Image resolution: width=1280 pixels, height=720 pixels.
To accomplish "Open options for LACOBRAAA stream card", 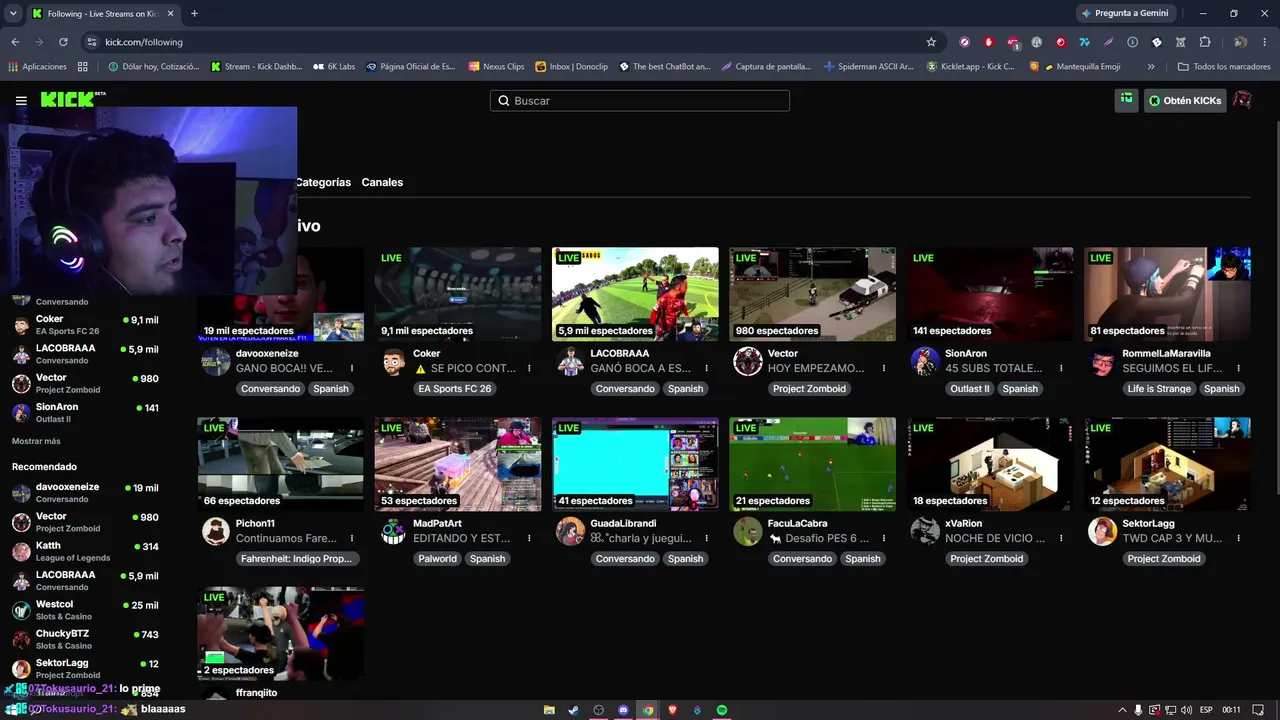I will pyautogui.click(x=707, y=369).
